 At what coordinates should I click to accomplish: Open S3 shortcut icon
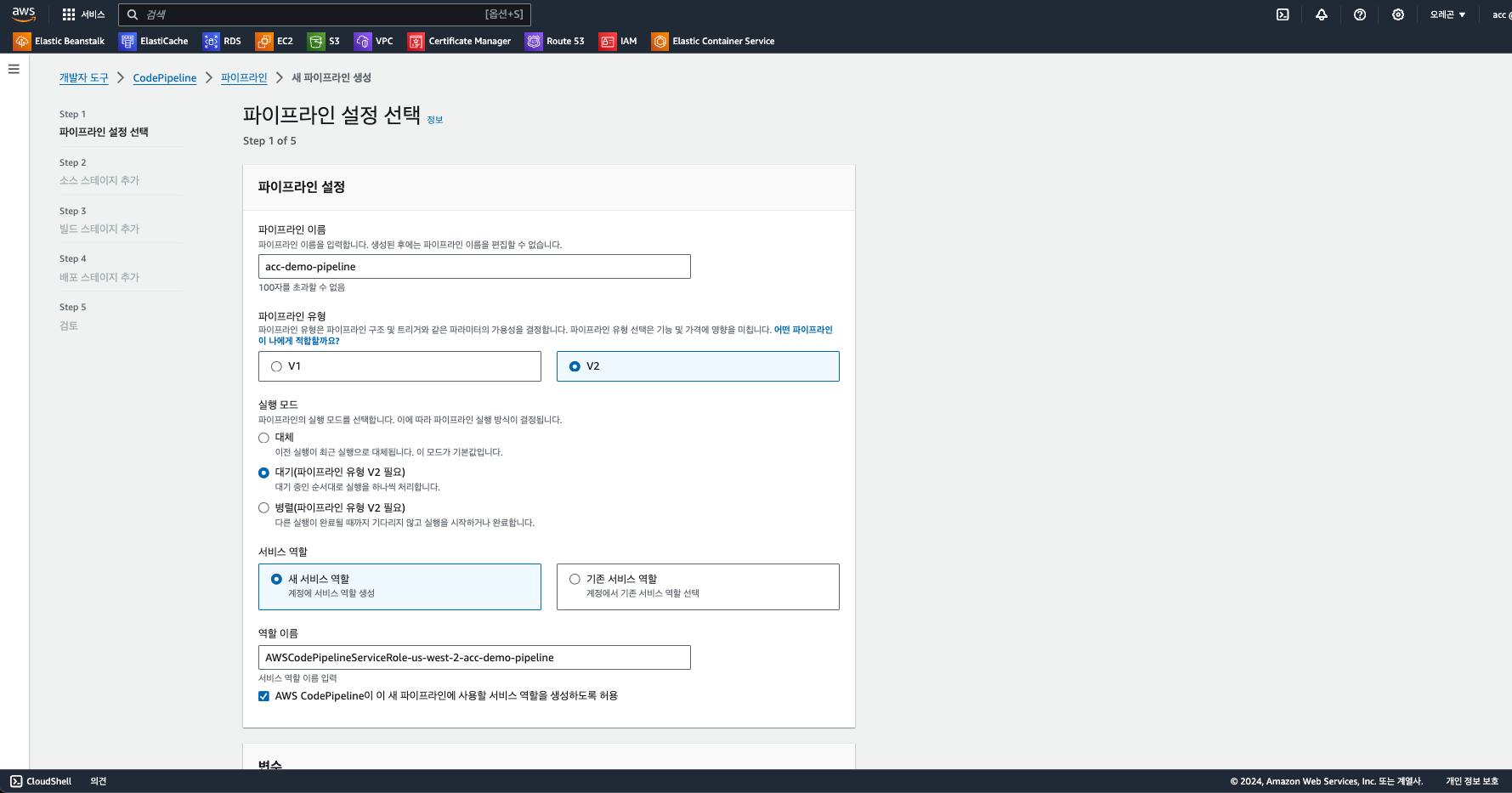[316, 41]
